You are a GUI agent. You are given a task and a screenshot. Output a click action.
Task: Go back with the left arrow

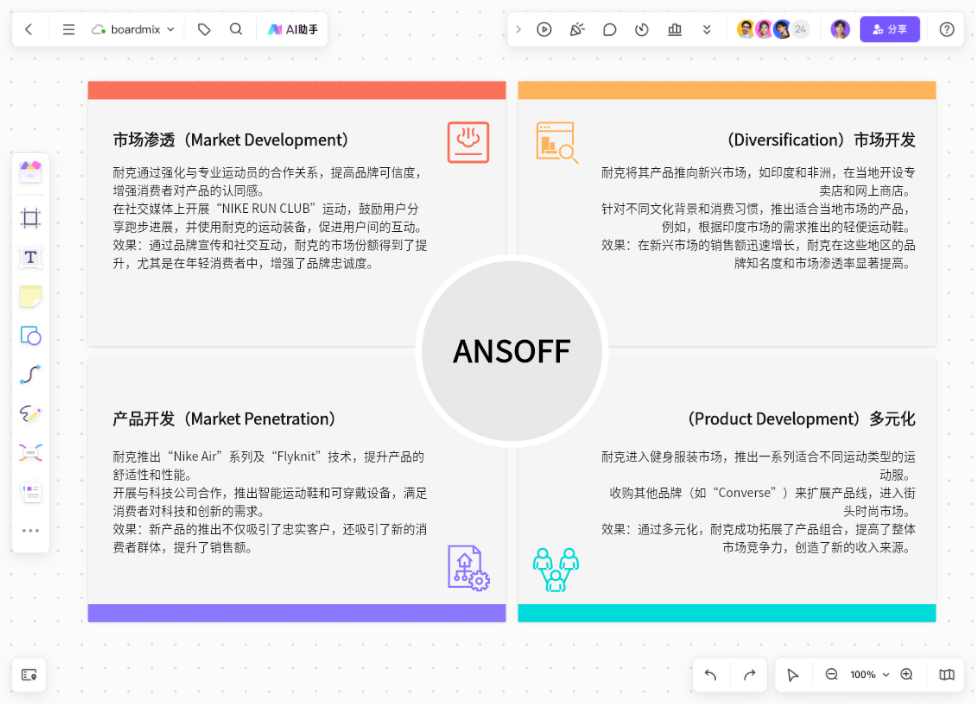click(29, 29)
